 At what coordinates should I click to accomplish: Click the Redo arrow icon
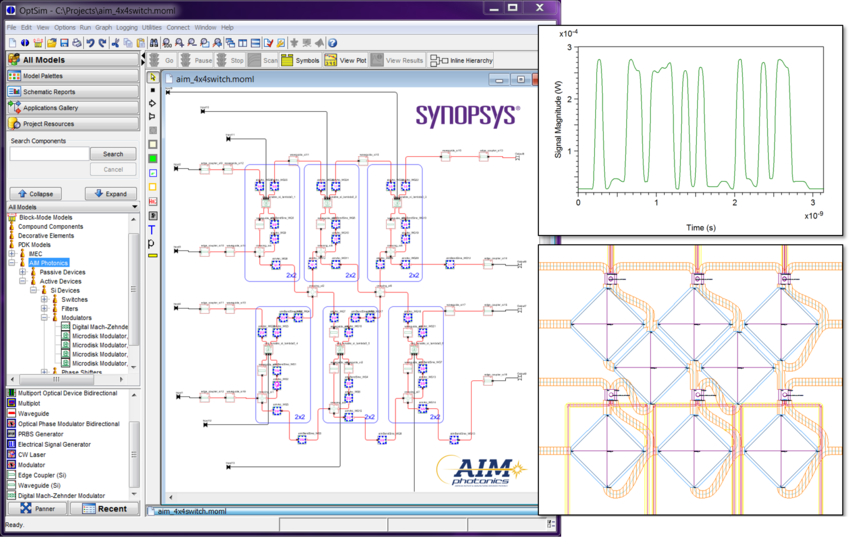tap(102, 43)
